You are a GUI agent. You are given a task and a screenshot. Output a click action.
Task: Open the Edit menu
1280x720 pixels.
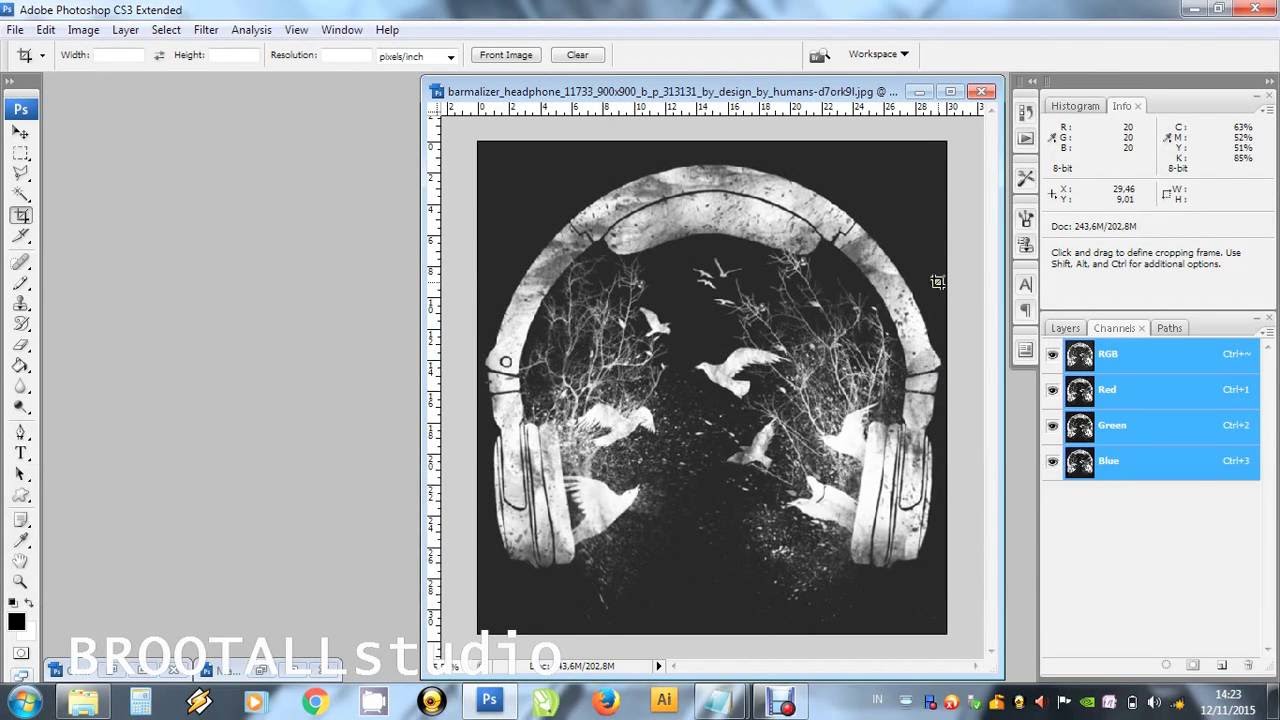(46, 30)
